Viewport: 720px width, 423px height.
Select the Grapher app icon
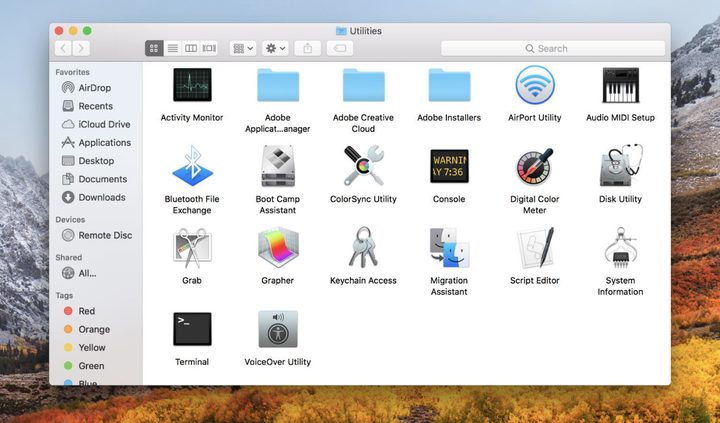[278, 248]
